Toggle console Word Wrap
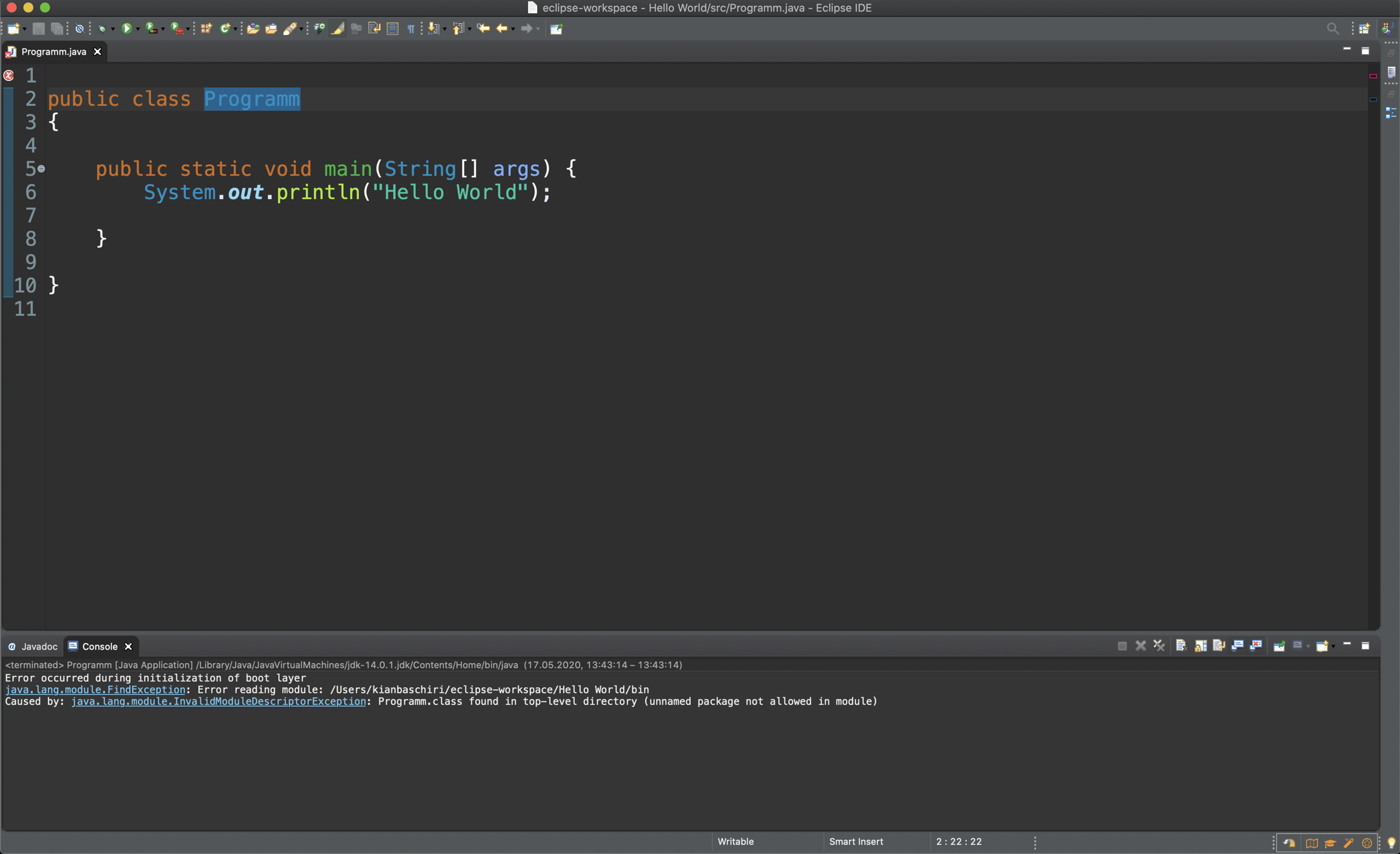The width and height of the screenshot is (1400, 854). point(1219,646)
